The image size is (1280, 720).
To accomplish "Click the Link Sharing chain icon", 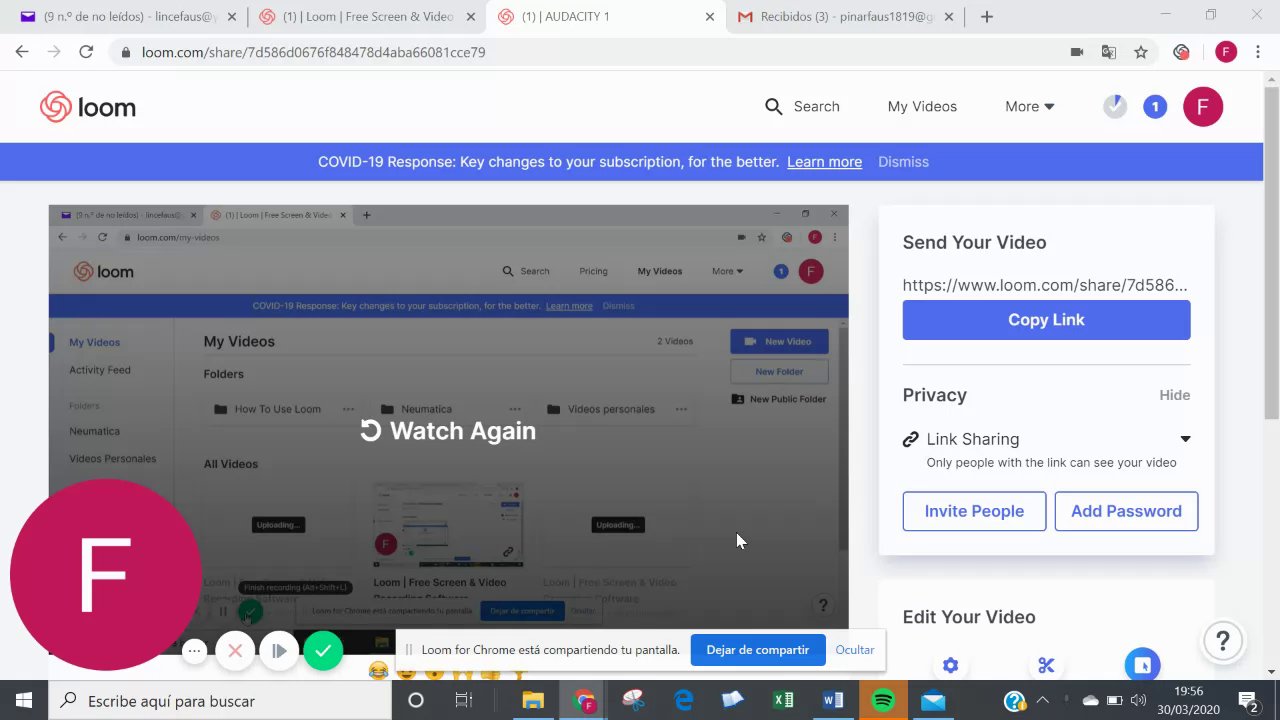I will [x=910, y=439].
